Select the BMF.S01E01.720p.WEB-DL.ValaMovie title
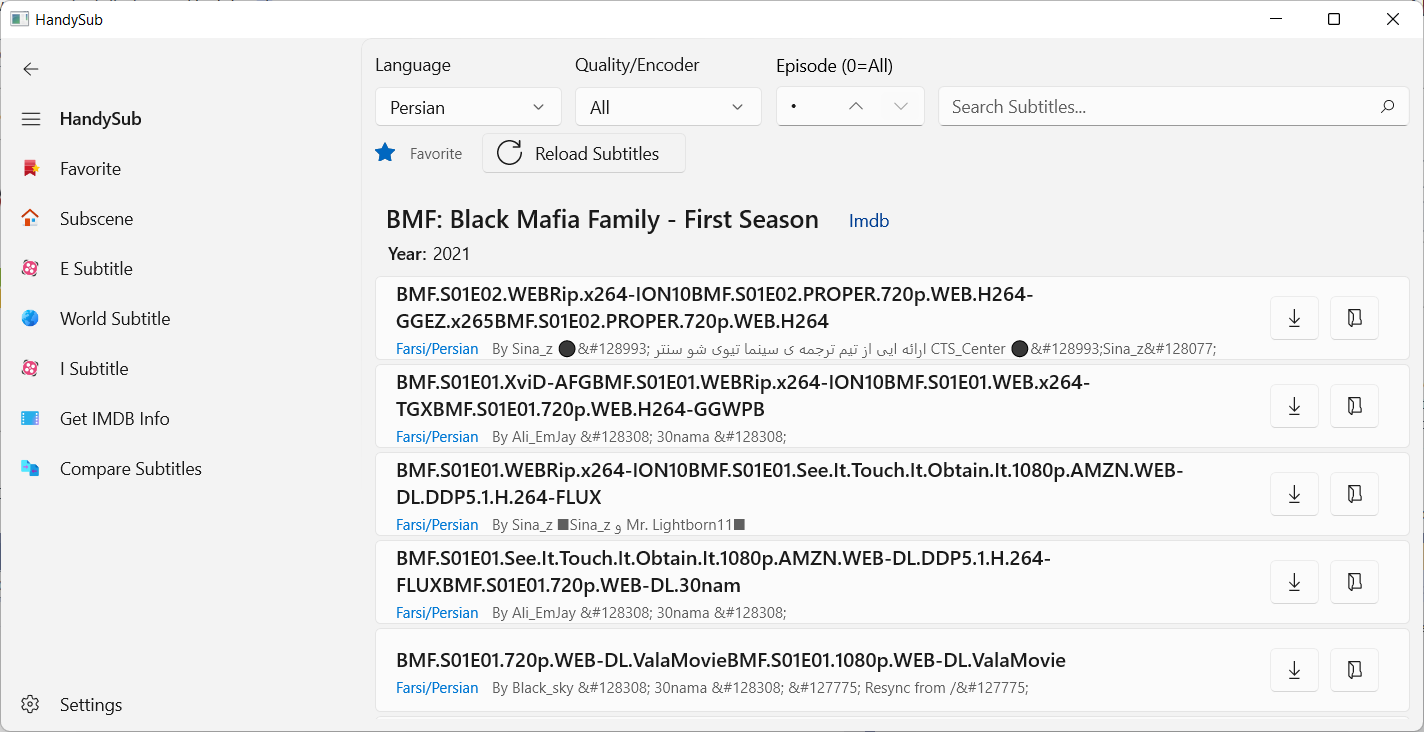Image resolution: width=1424 pixels, height=732 pixels. pos(731,660)
